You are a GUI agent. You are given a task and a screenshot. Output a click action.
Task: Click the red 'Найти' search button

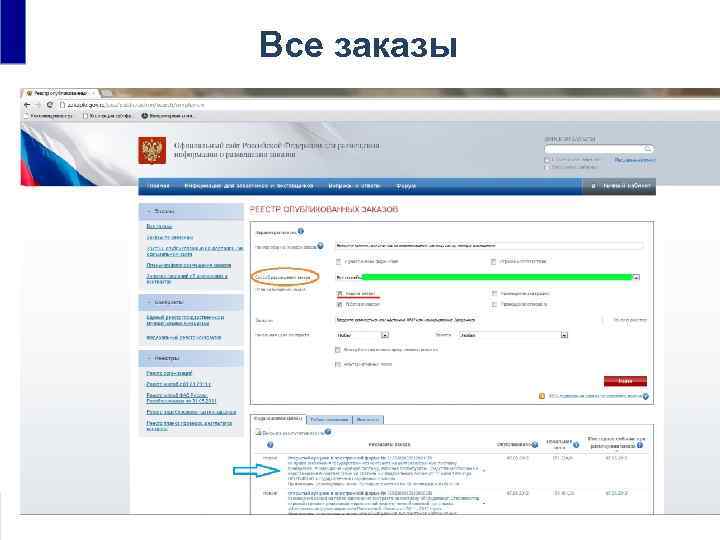pyautogui.click(x=625, y=381)
